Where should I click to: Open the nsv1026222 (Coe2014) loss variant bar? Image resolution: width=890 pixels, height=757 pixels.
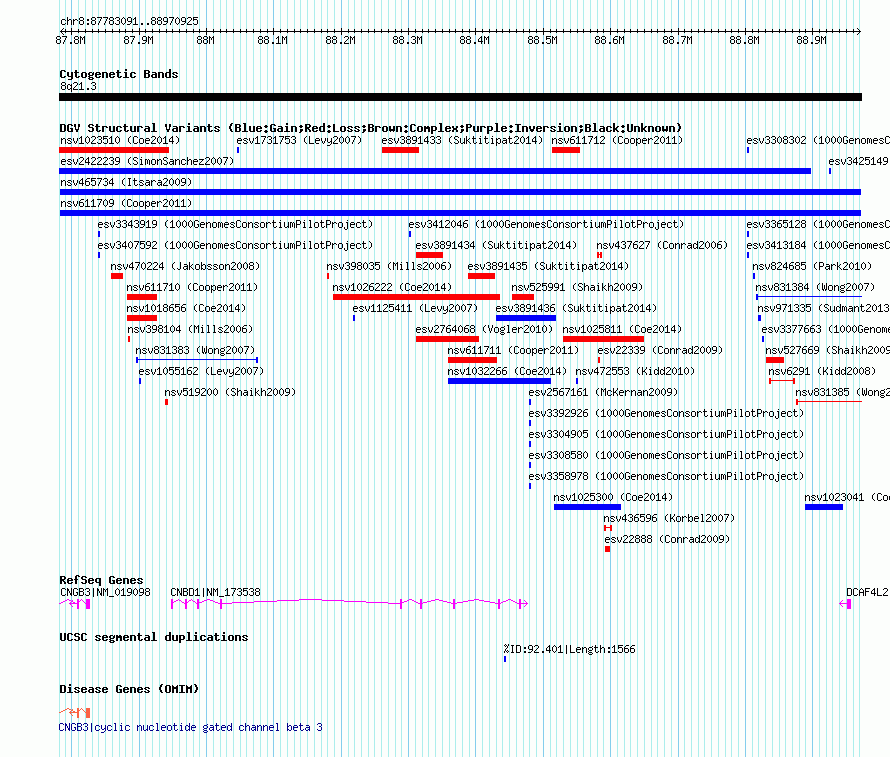416,297
